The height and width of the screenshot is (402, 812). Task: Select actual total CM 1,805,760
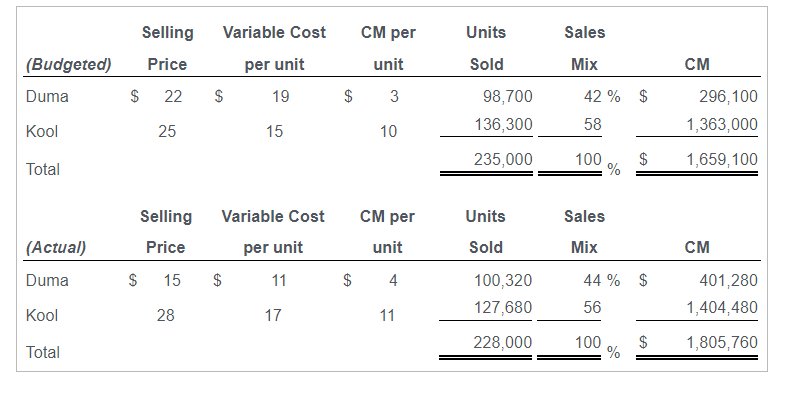(722, 342)
